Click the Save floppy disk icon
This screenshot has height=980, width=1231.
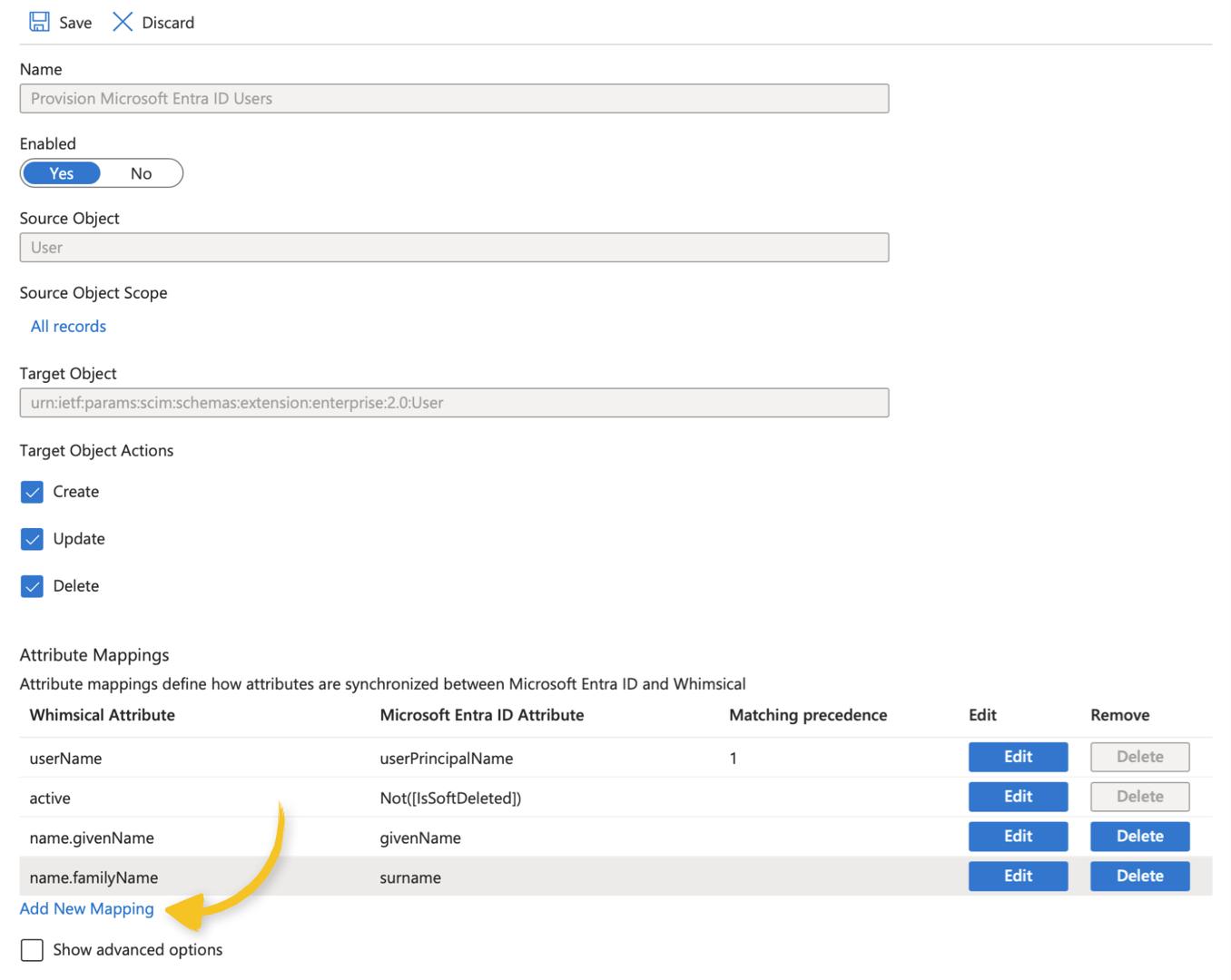click(x=39, y=22)
